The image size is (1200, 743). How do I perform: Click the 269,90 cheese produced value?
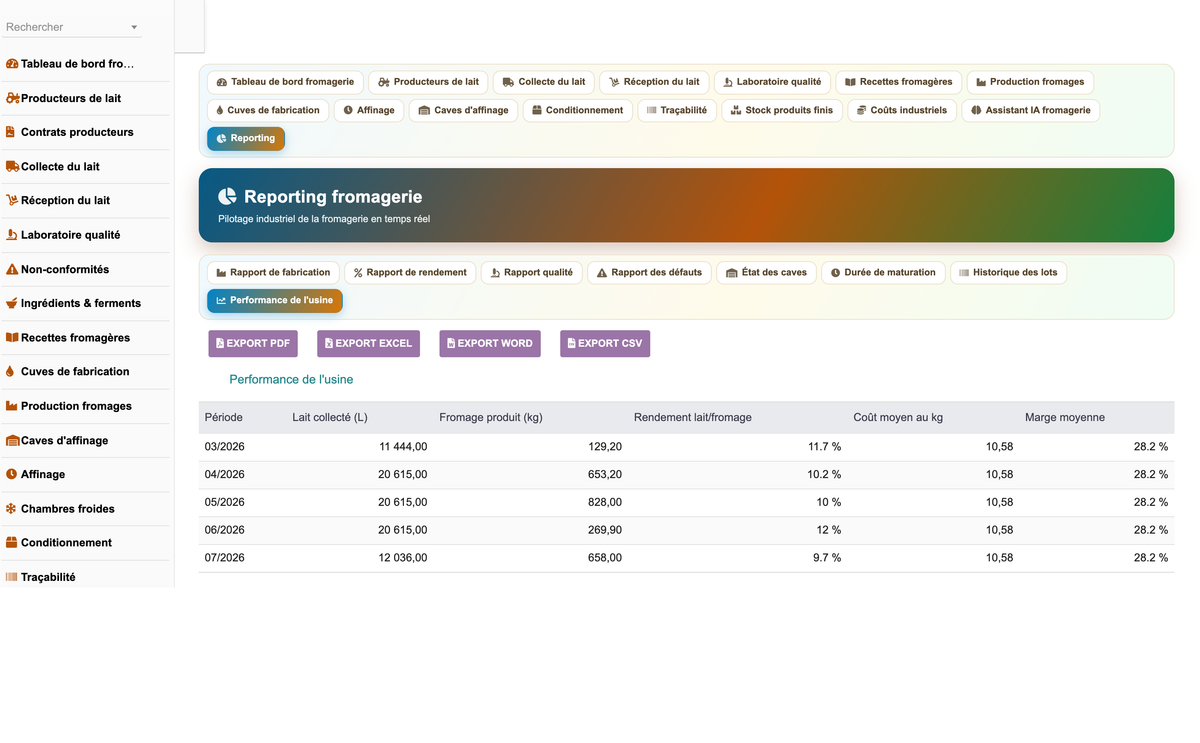605,530
